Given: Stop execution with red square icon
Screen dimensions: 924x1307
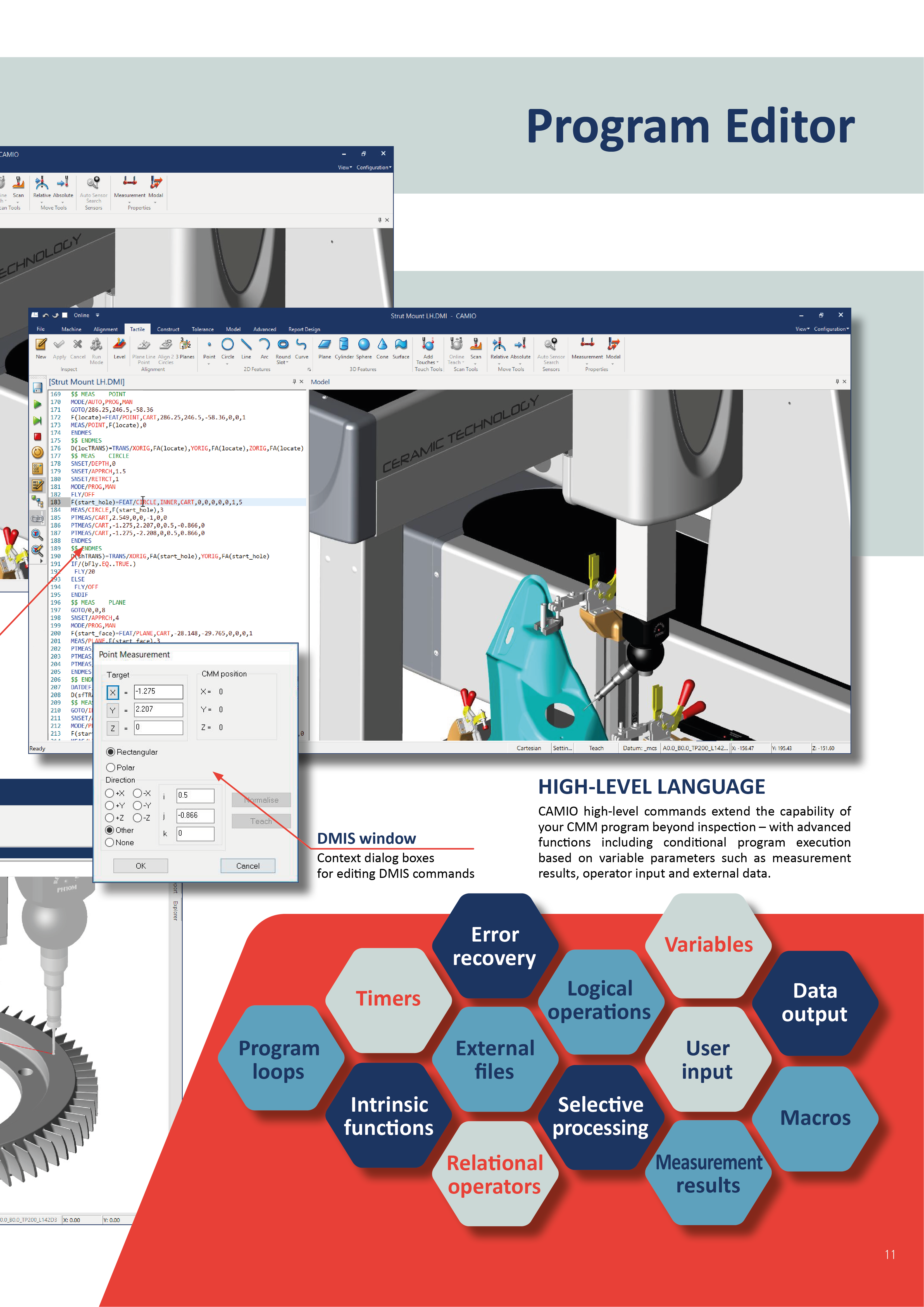Looking at the screenshot, I should pos(37,437).
